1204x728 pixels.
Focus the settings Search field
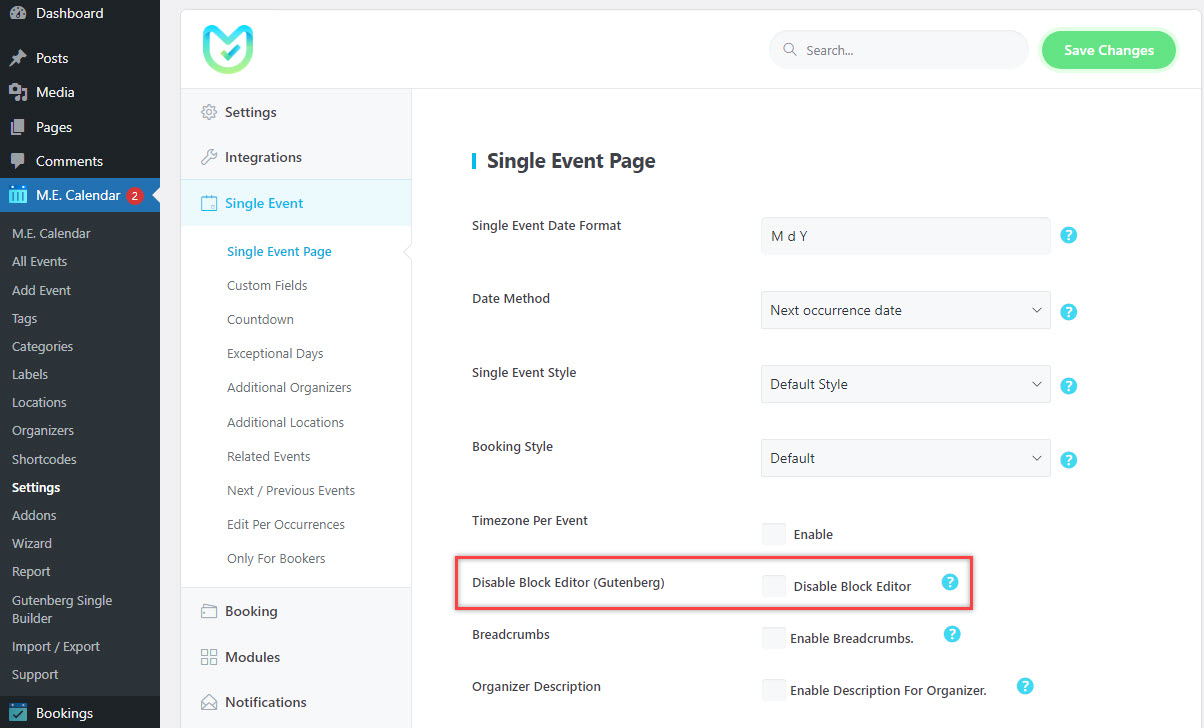click(x=898, y=50)
